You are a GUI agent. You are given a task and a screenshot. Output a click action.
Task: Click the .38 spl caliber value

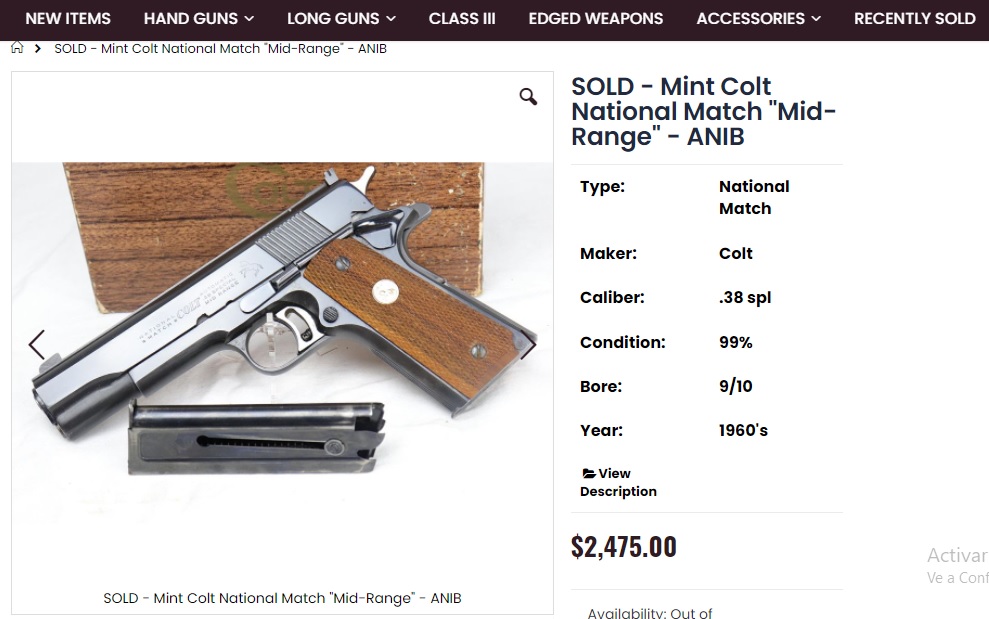[745, 298]
